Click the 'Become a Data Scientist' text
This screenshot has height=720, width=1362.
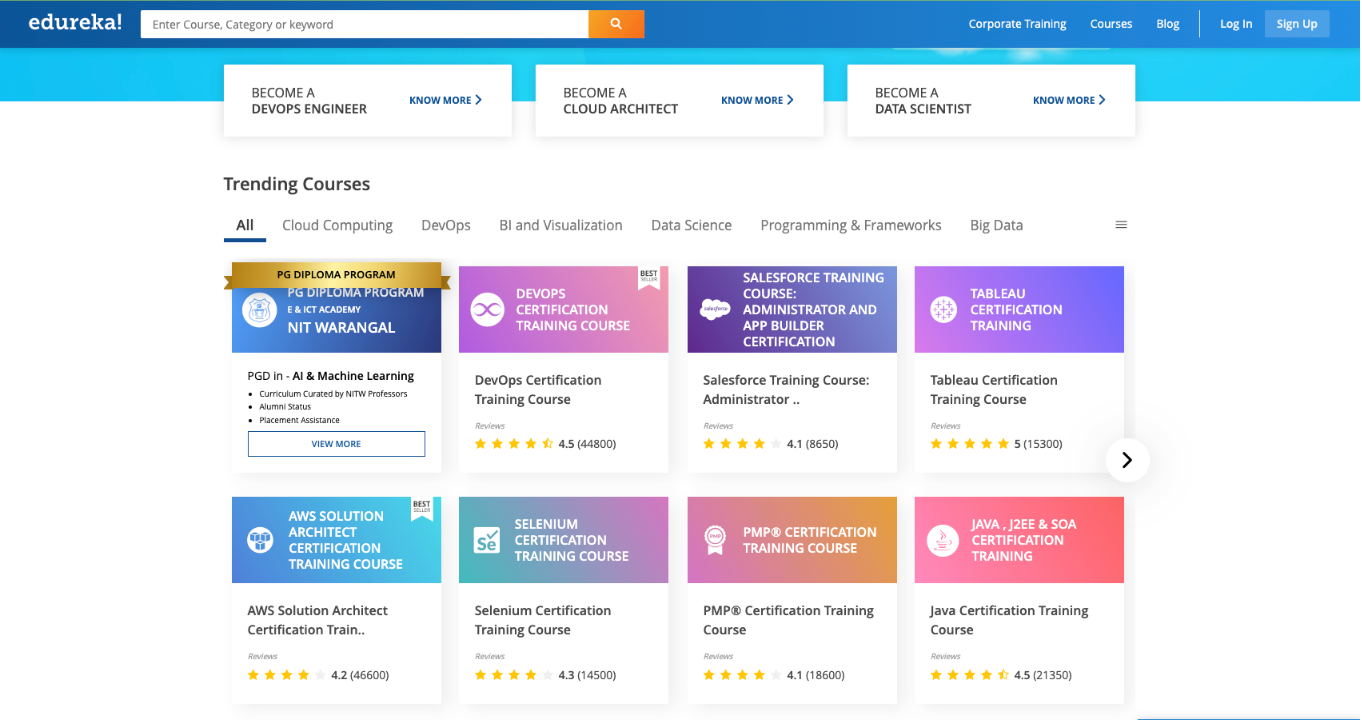[923, 101]
